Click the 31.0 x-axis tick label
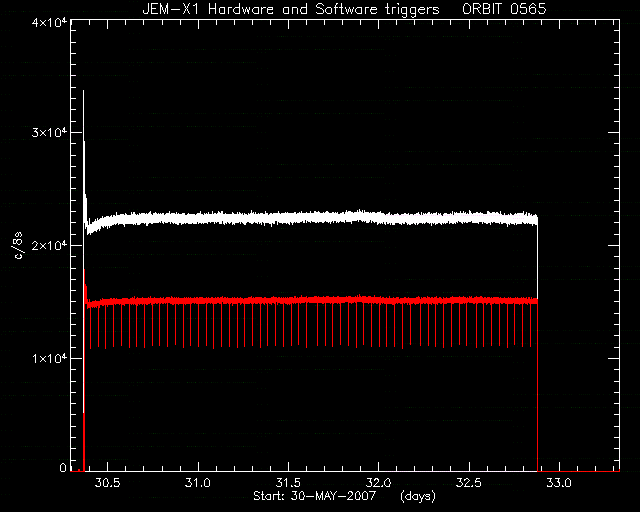Image resolution: width=640 pixels, height=512 pixels. click(198, 483)
